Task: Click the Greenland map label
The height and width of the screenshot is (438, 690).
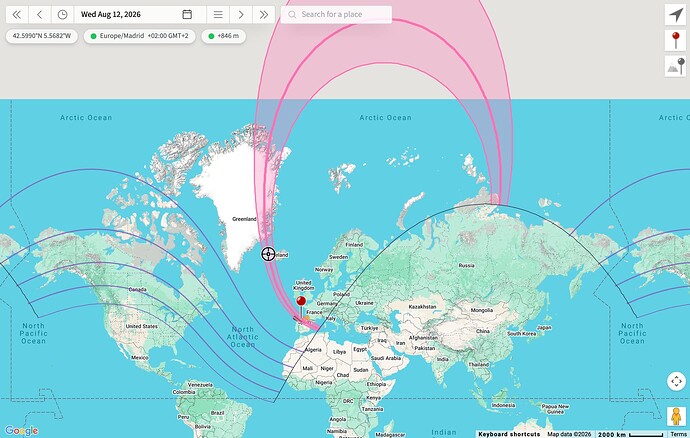Action: tap(244, 219)
